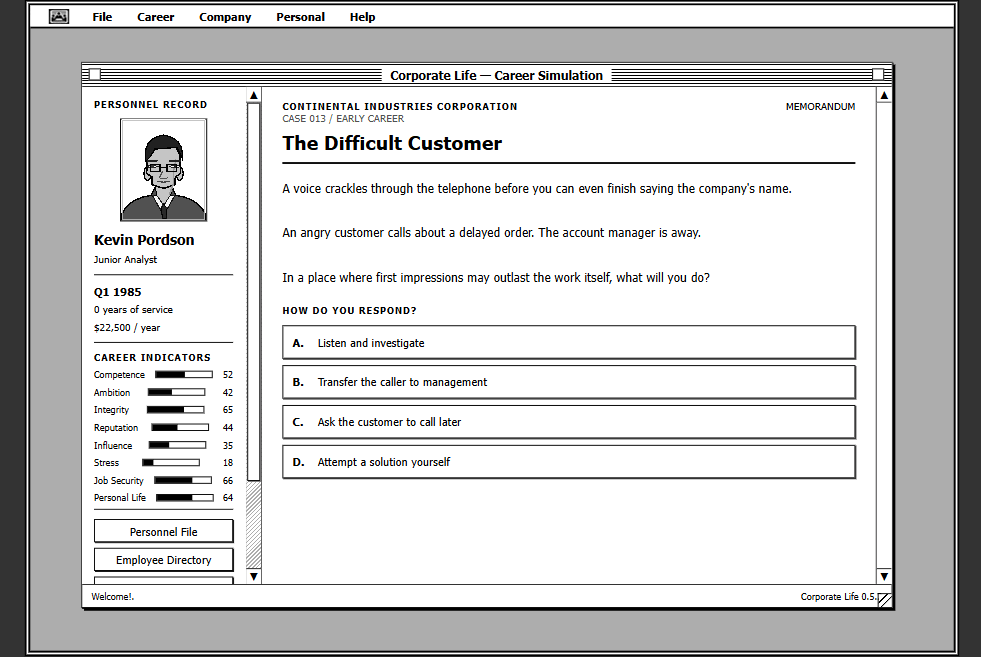Click the $22,500 / year salary text
This screenshot has width=981, height=657.
pos(127,328)
